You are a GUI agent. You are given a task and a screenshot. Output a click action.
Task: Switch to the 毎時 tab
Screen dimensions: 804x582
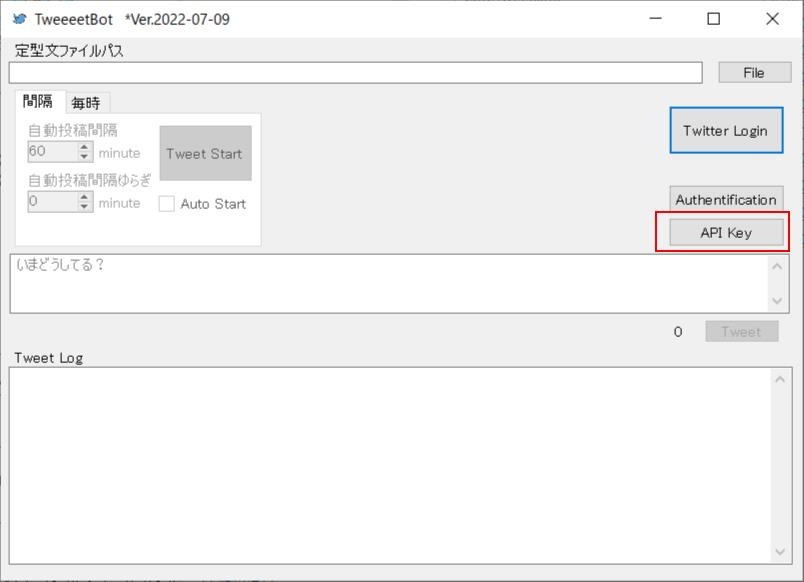[86, 103]
